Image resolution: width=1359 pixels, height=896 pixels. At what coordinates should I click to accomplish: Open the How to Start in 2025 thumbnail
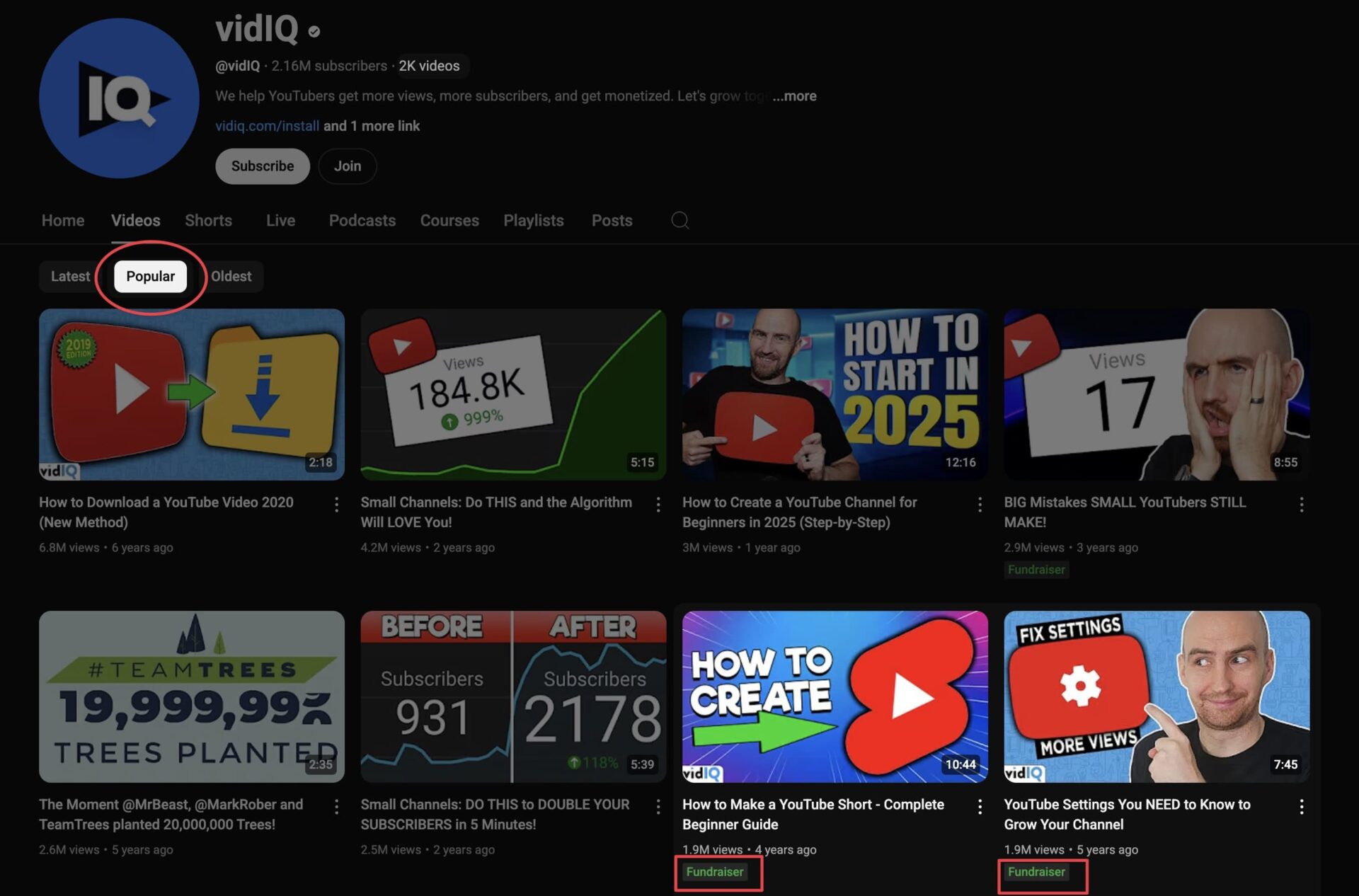pyautogui.click(x=835, y=394)
